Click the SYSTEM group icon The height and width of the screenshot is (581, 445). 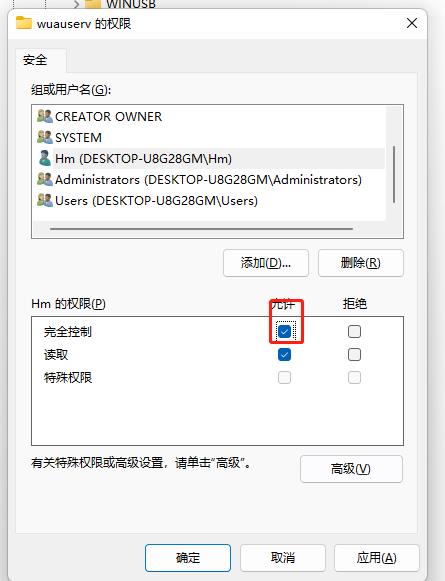tap(45, 137)
